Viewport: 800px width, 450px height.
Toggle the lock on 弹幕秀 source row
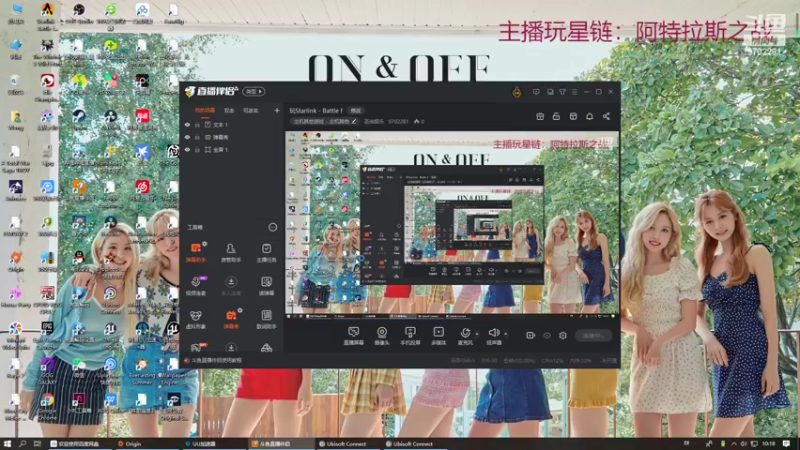click(197, 137)
